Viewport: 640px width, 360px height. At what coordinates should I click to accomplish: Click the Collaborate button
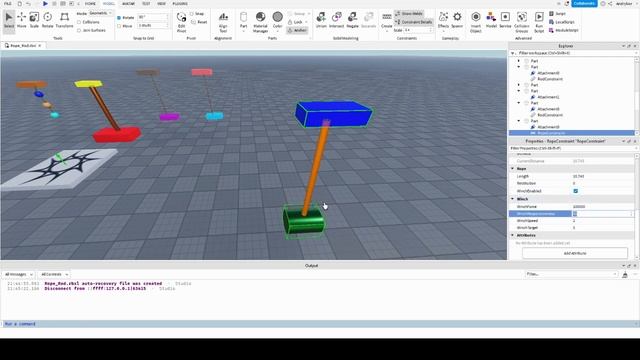[584, 4]
